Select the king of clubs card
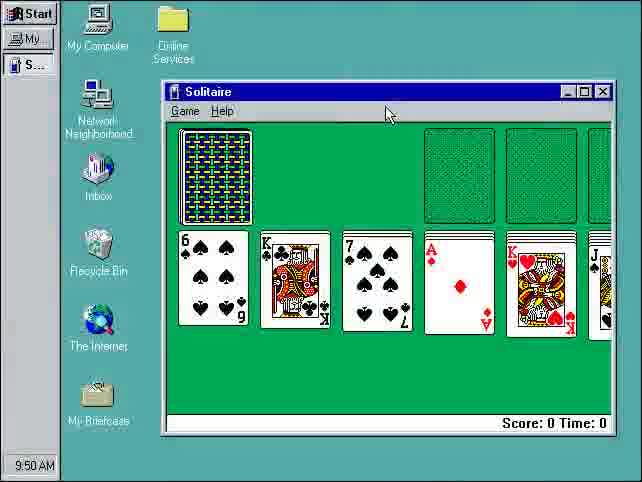The height and width of the screenshot is (482, 642). click(x=295, y=281)
